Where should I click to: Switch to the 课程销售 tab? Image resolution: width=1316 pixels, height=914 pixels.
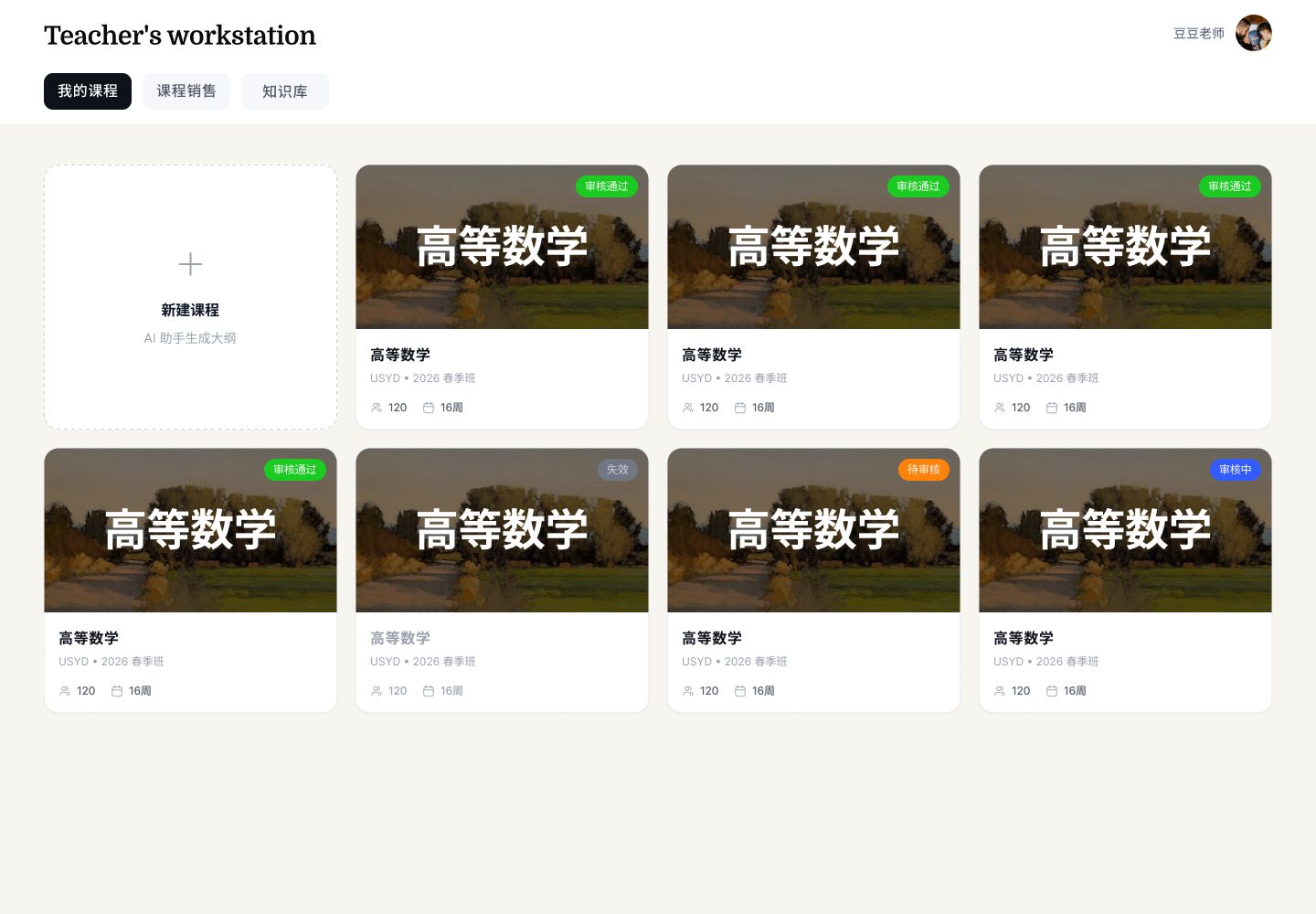pyautogui.click(x=186, y=91)
